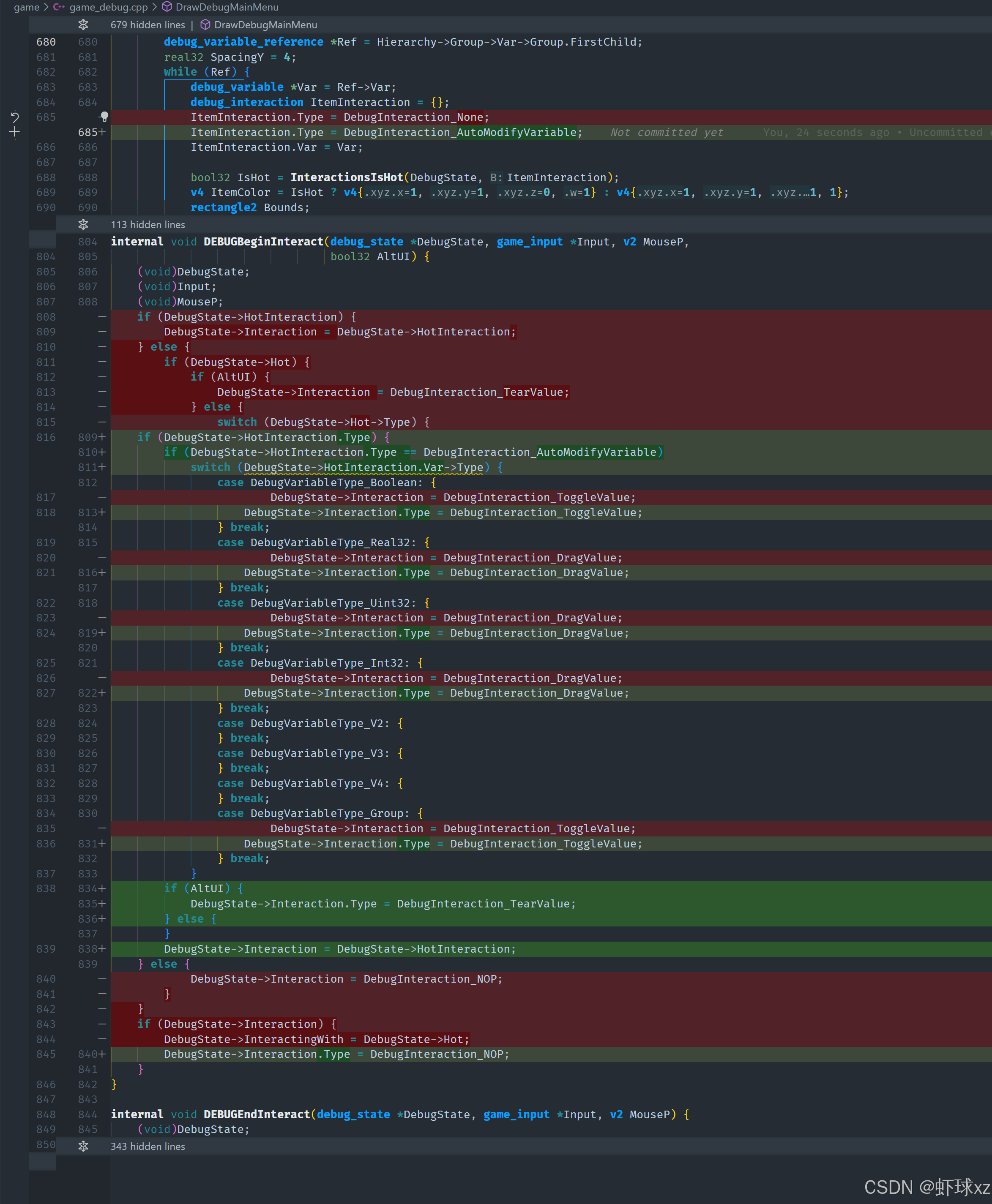Viewport: 992px width, 1204px height.
Task: Open DrawDebugMainMenu breadcrumb symbol
Action: point(227,7)
